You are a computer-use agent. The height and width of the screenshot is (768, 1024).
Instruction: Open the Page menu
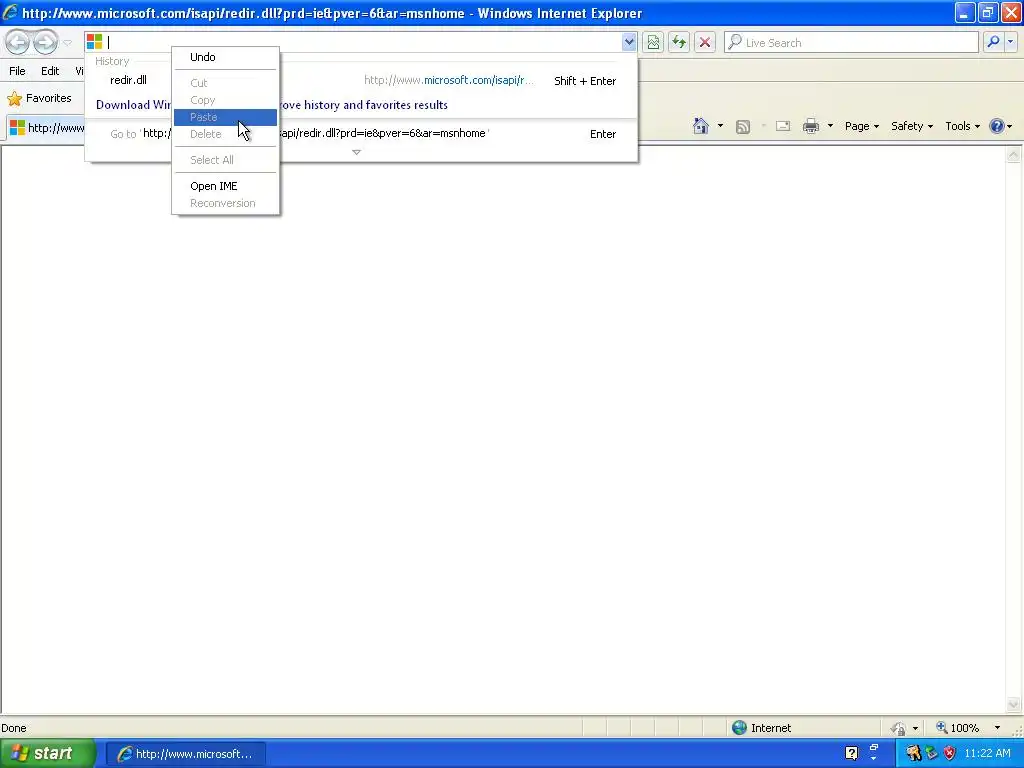pyautogui.click(x=861, y=126)
